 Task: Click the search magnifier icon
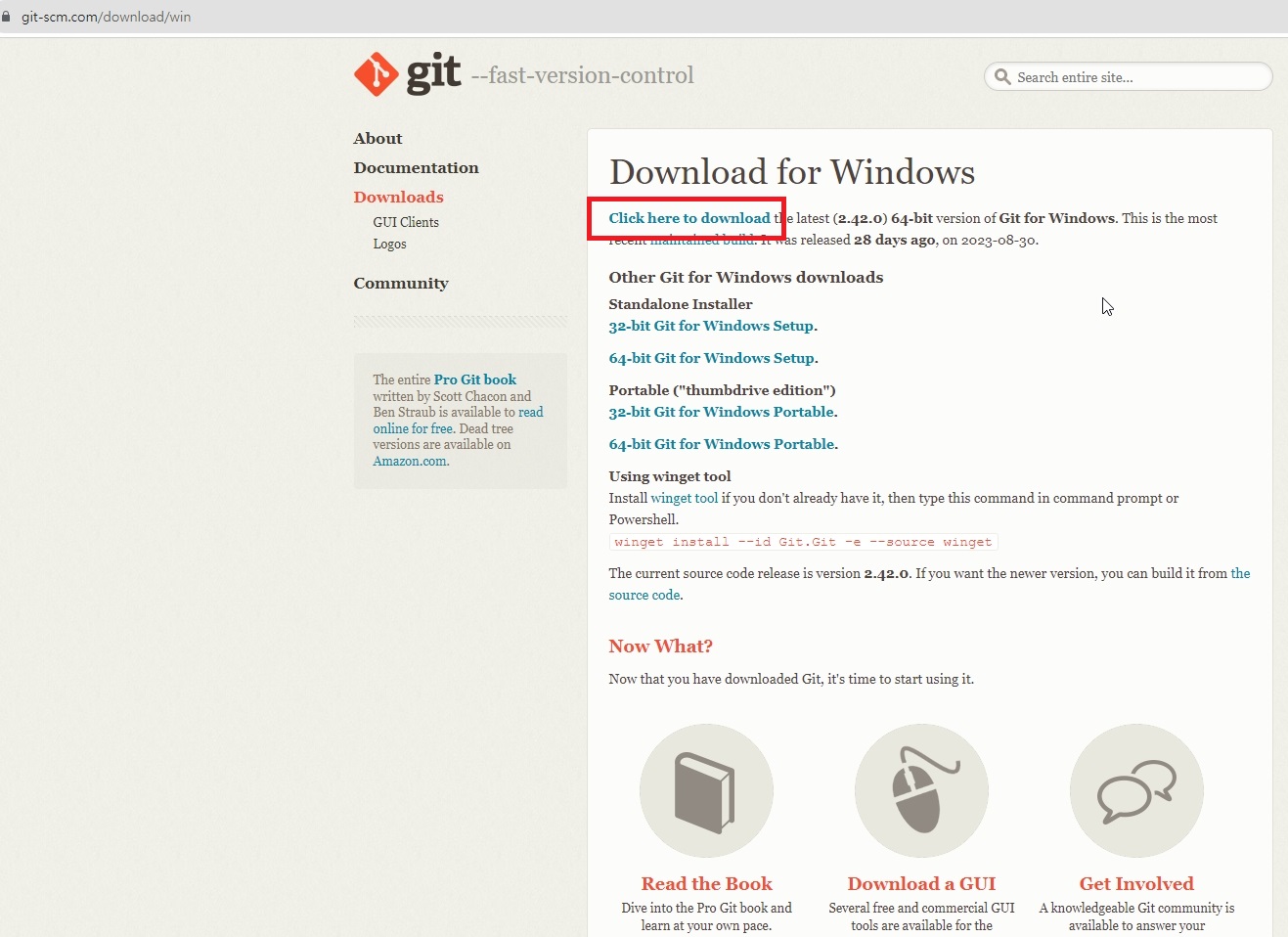tap(1002, 76)
